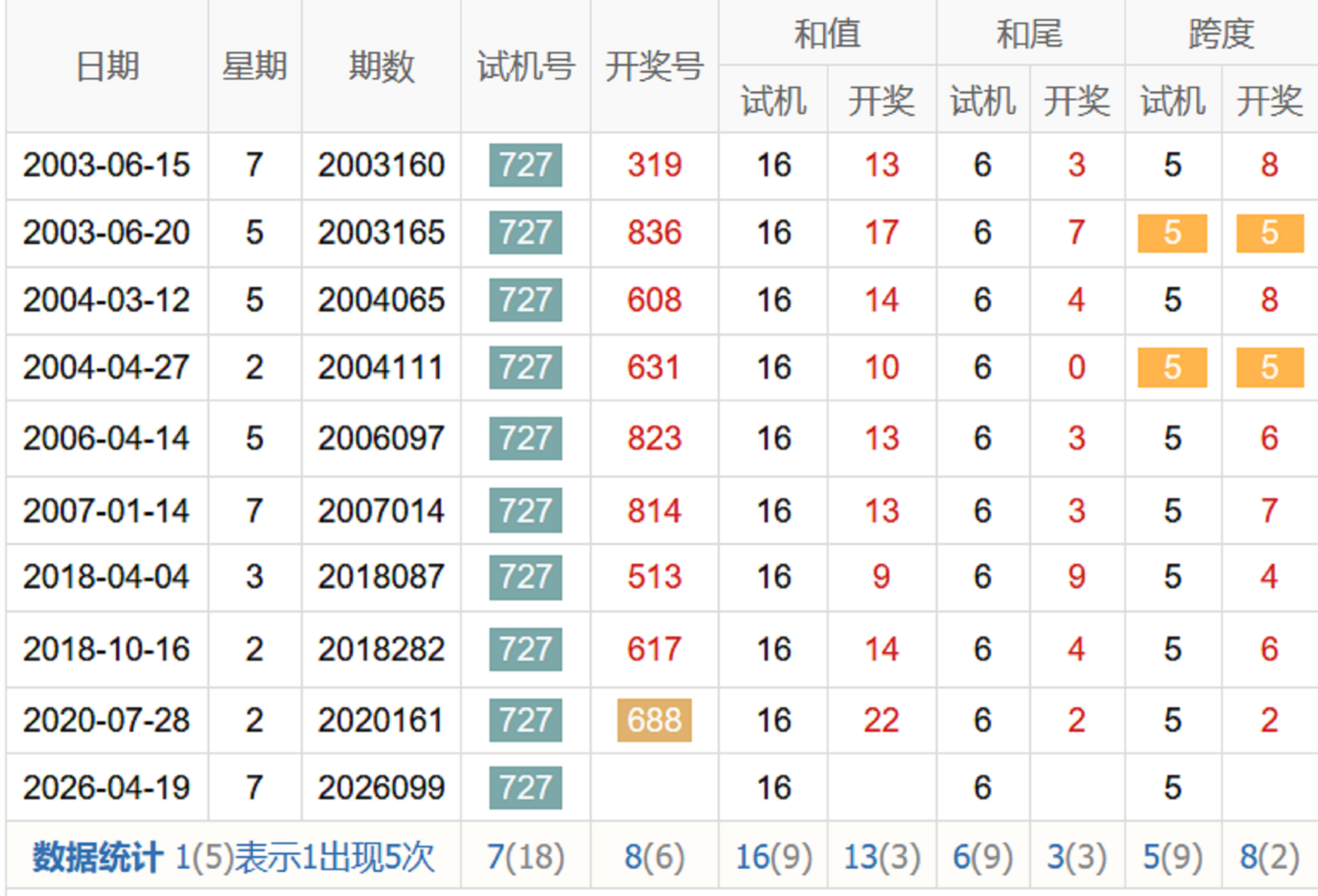This screenshot has height=896, width=1318.
Task: Click the 日期 column header
Action: [x=107, y=66]
